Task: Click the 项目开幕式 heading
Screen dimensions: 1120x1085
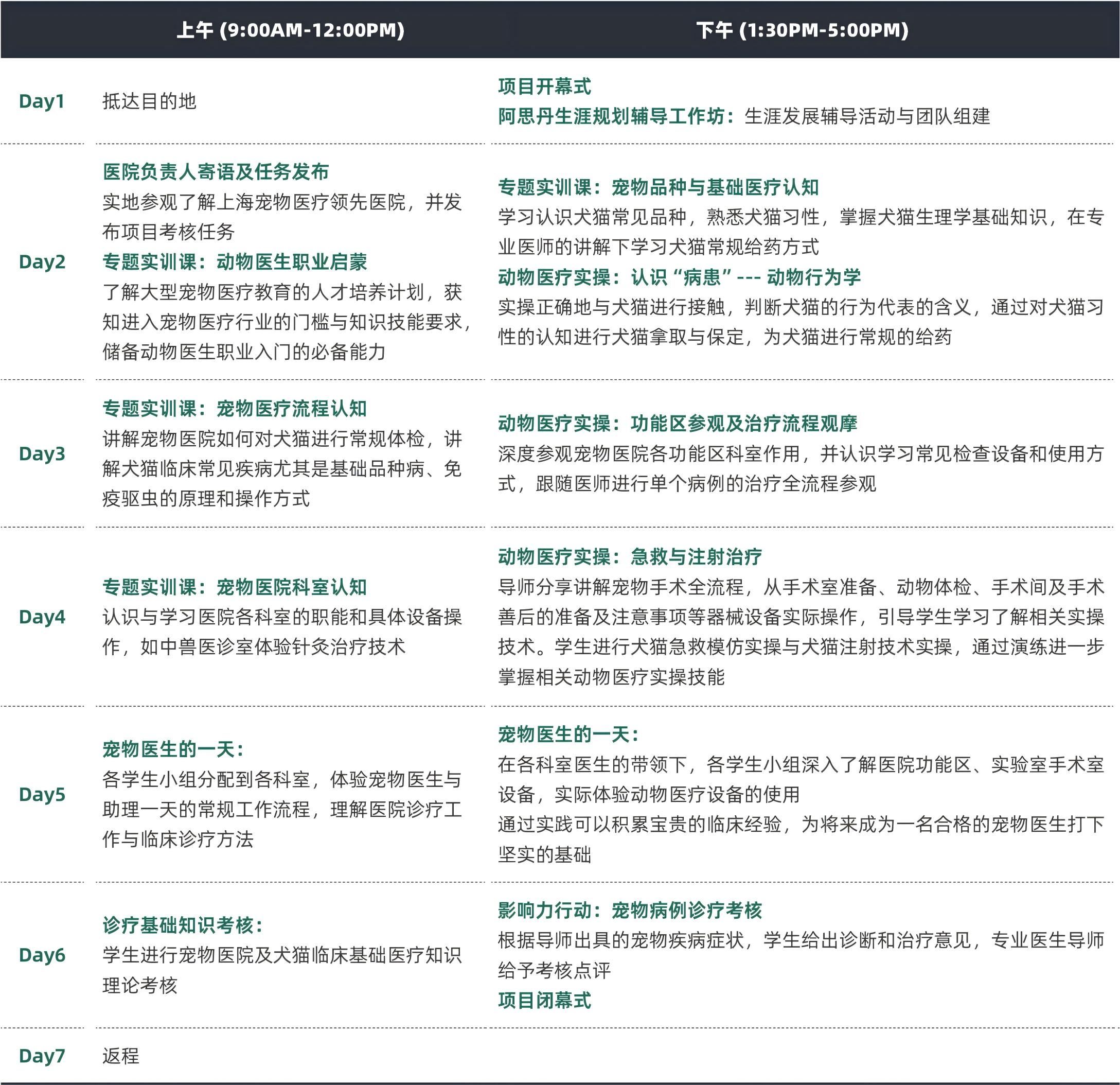Action: coord(544,86)
